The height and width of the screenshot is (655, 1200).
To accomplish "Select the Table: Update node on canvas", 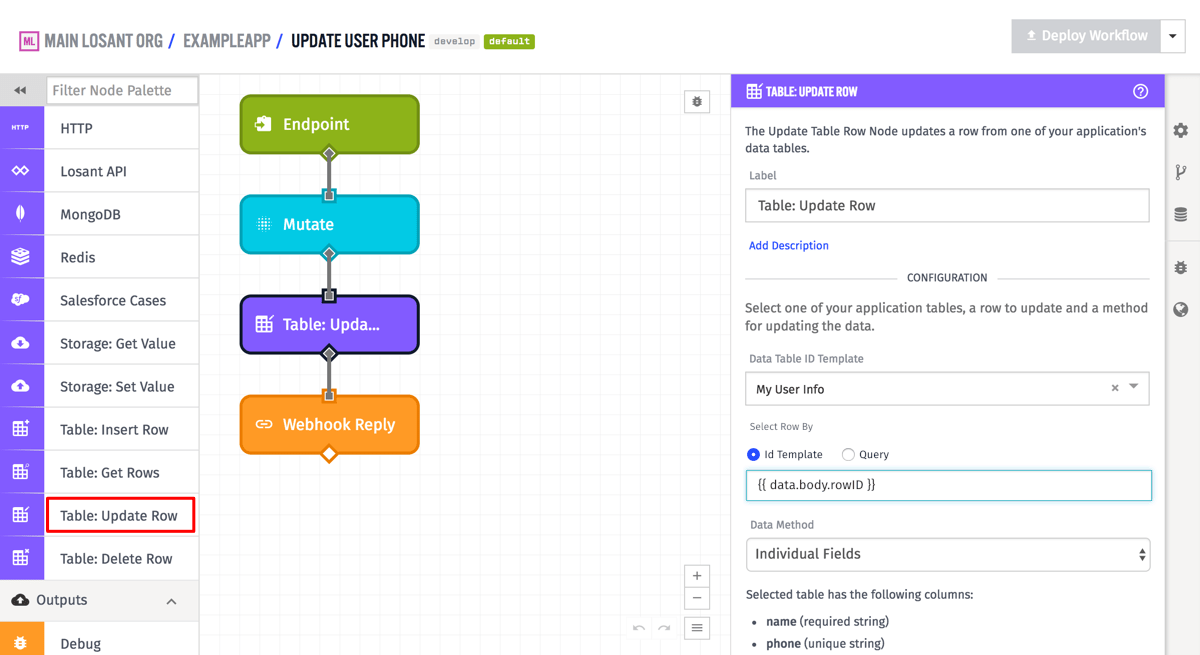I will (x=329, y=324).
